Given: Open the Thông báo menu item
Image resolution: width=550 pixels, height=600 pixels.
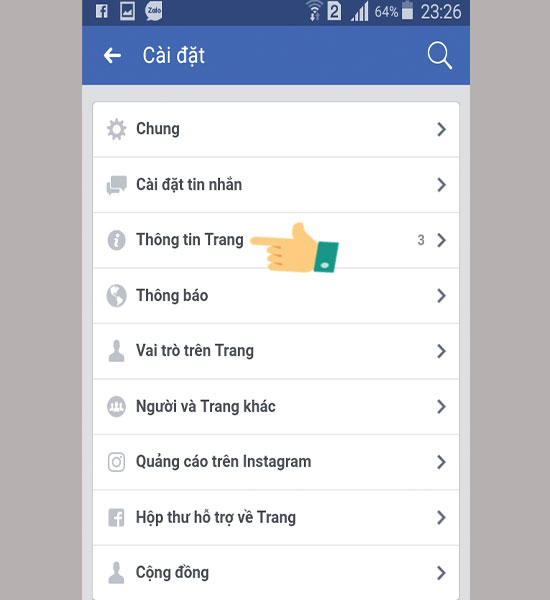Looking at the screenshot, I should [276, 296].
